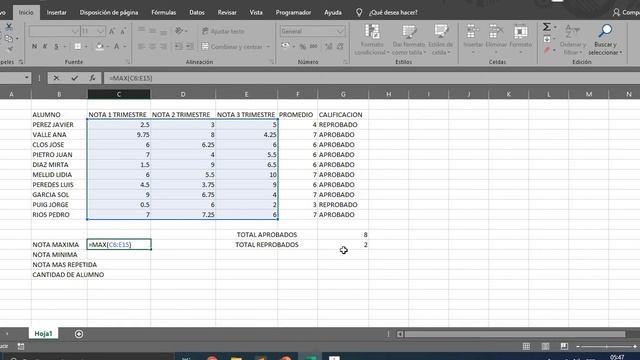This screenshot has width=640, height=360.
Task: Open the font size combo box
Action: click(93, 31)
